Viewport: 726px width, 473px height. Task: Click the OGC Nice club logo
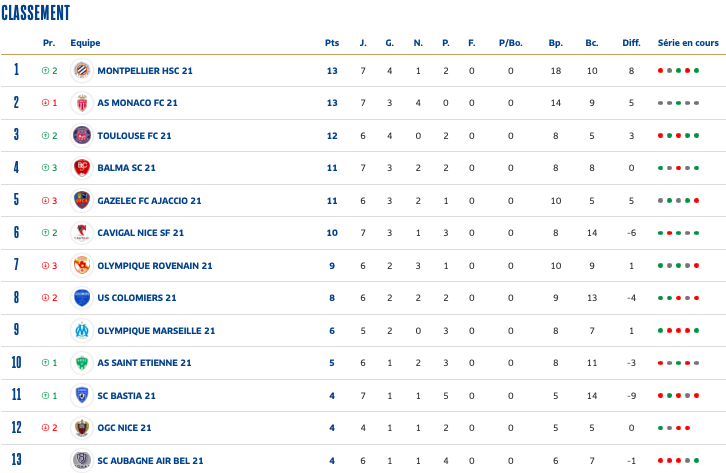tap(82, 428)
